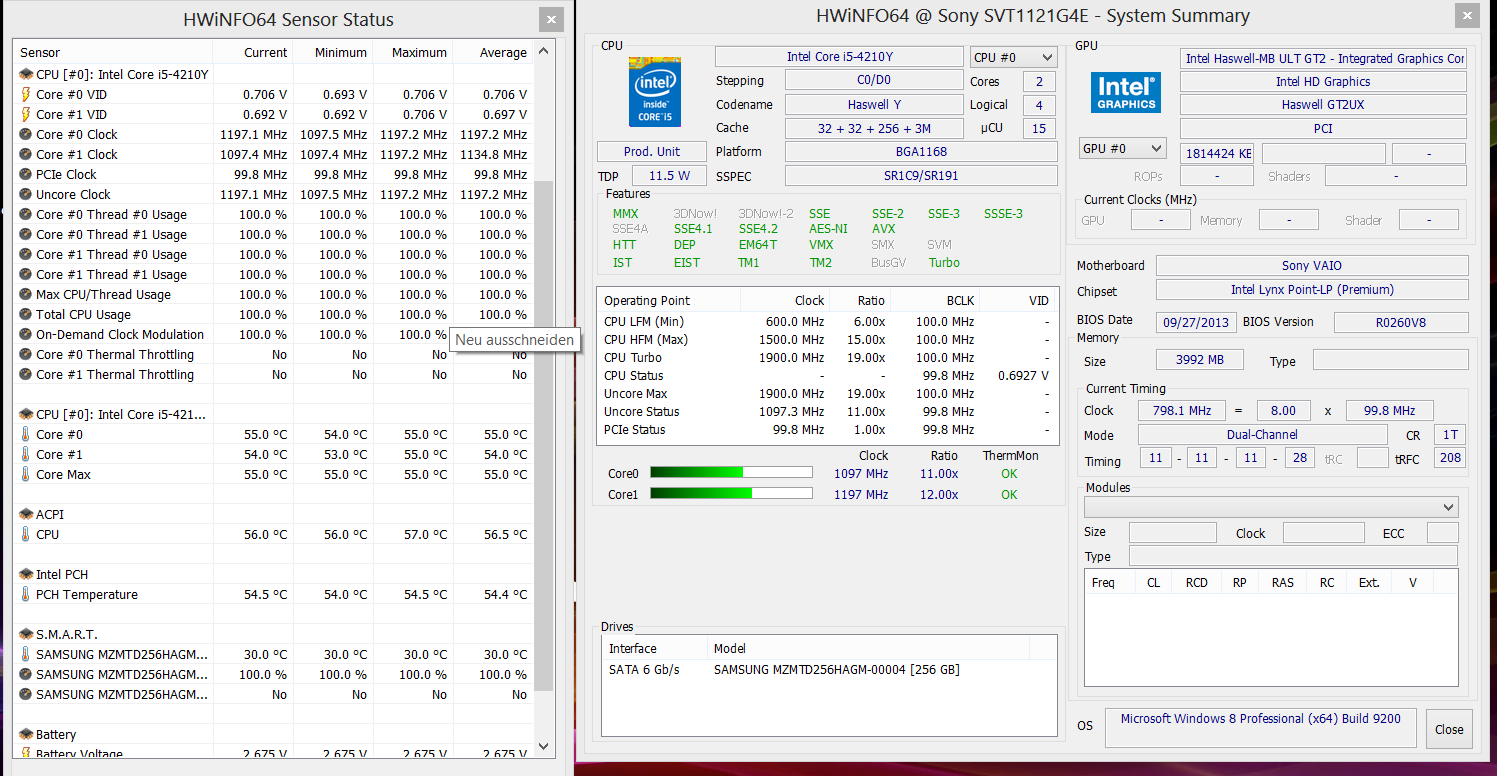Viewport: 1497px width, 776px height.
Task: Click the lightning icon beside Core #0 VID
Action: click(x=26, y=94)
